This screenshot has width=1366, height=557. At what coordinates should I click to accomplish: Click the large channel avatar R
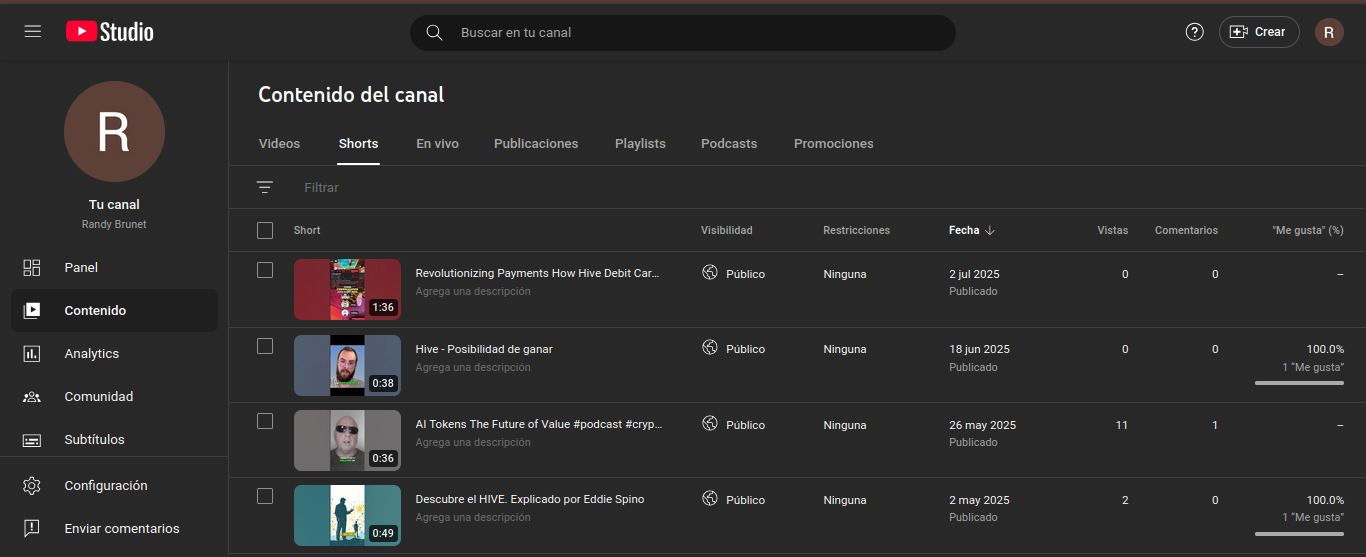pyautogui.click(x=114, y=132)
